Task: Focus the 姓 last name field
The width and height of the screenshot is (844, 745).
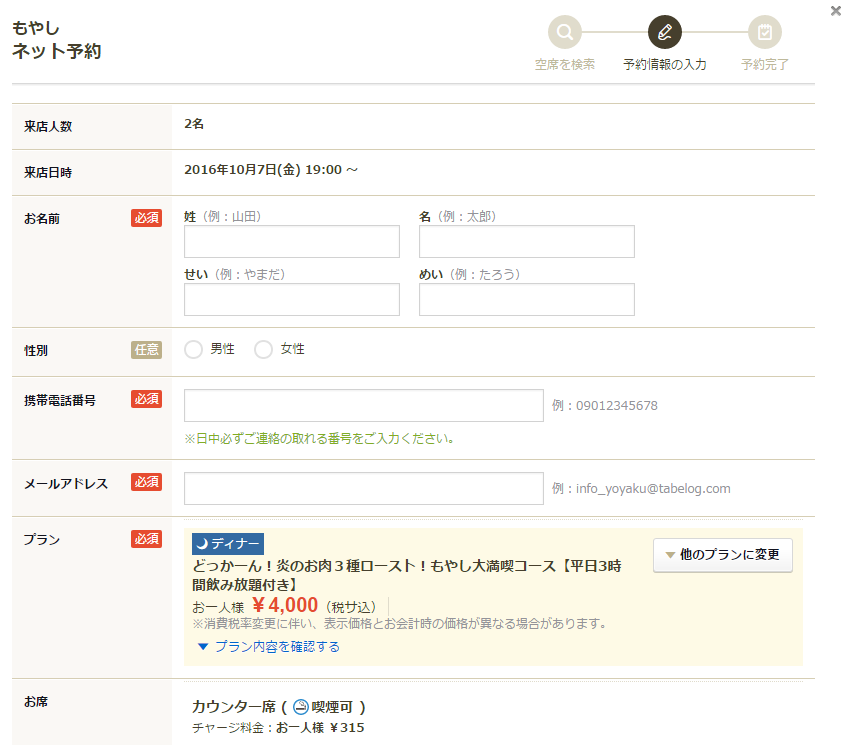Action: [x=292, y=242]
